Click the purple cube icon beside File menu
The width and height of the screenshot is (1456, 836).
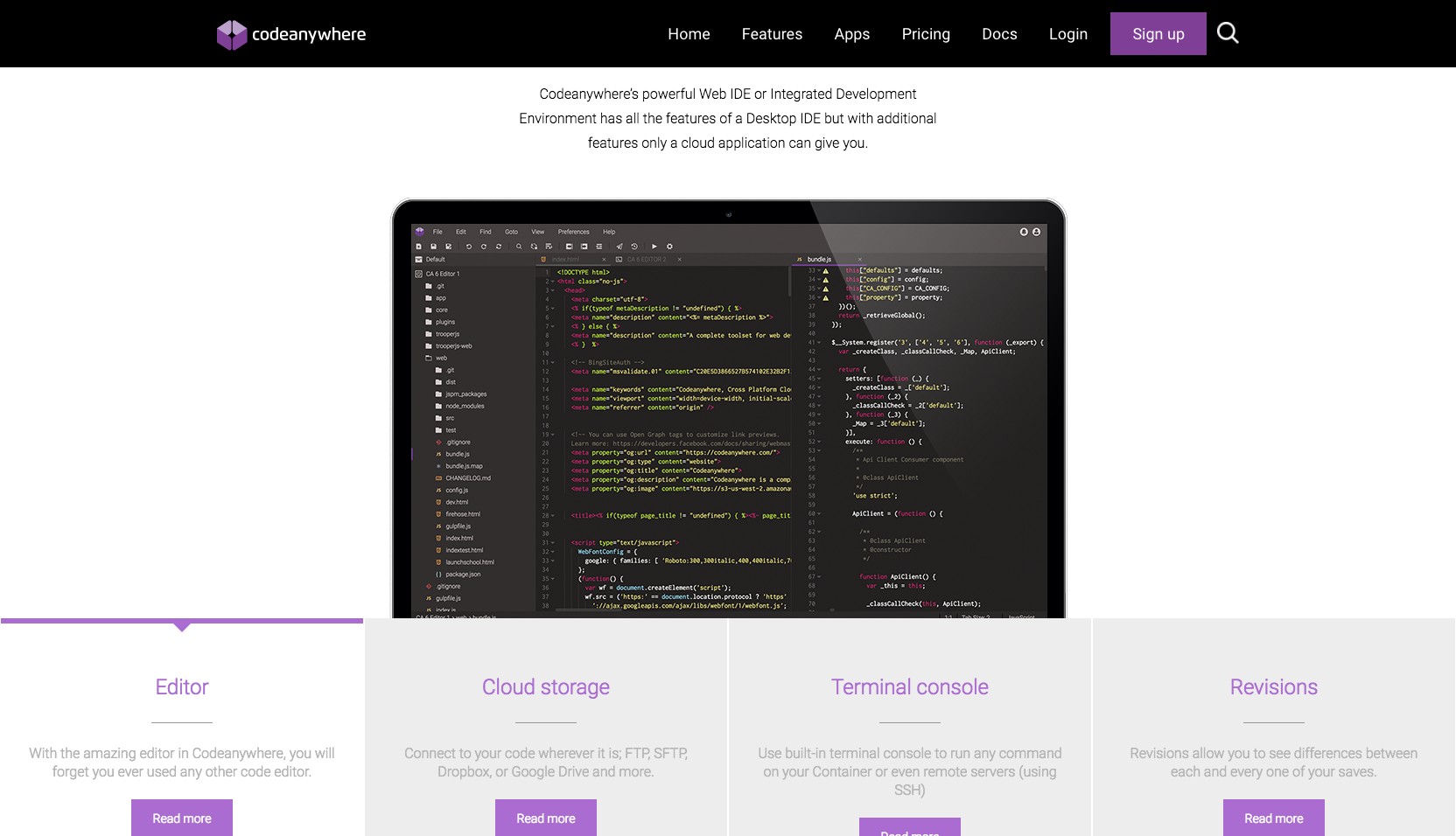(419, 232)
